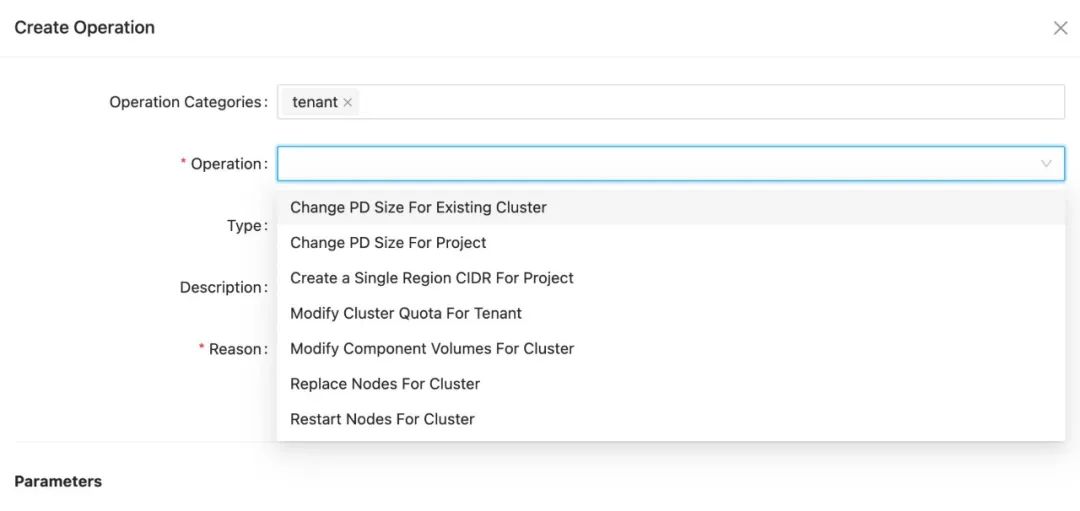1080x511 pixels.
Task: Choose Change PD Size For Project
Action: 388,243
